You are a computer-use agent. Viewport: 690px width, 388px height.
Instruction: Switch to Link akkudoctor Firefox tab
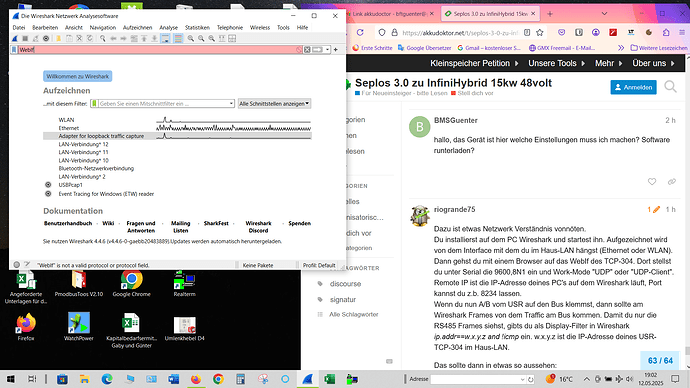point(390,14)
